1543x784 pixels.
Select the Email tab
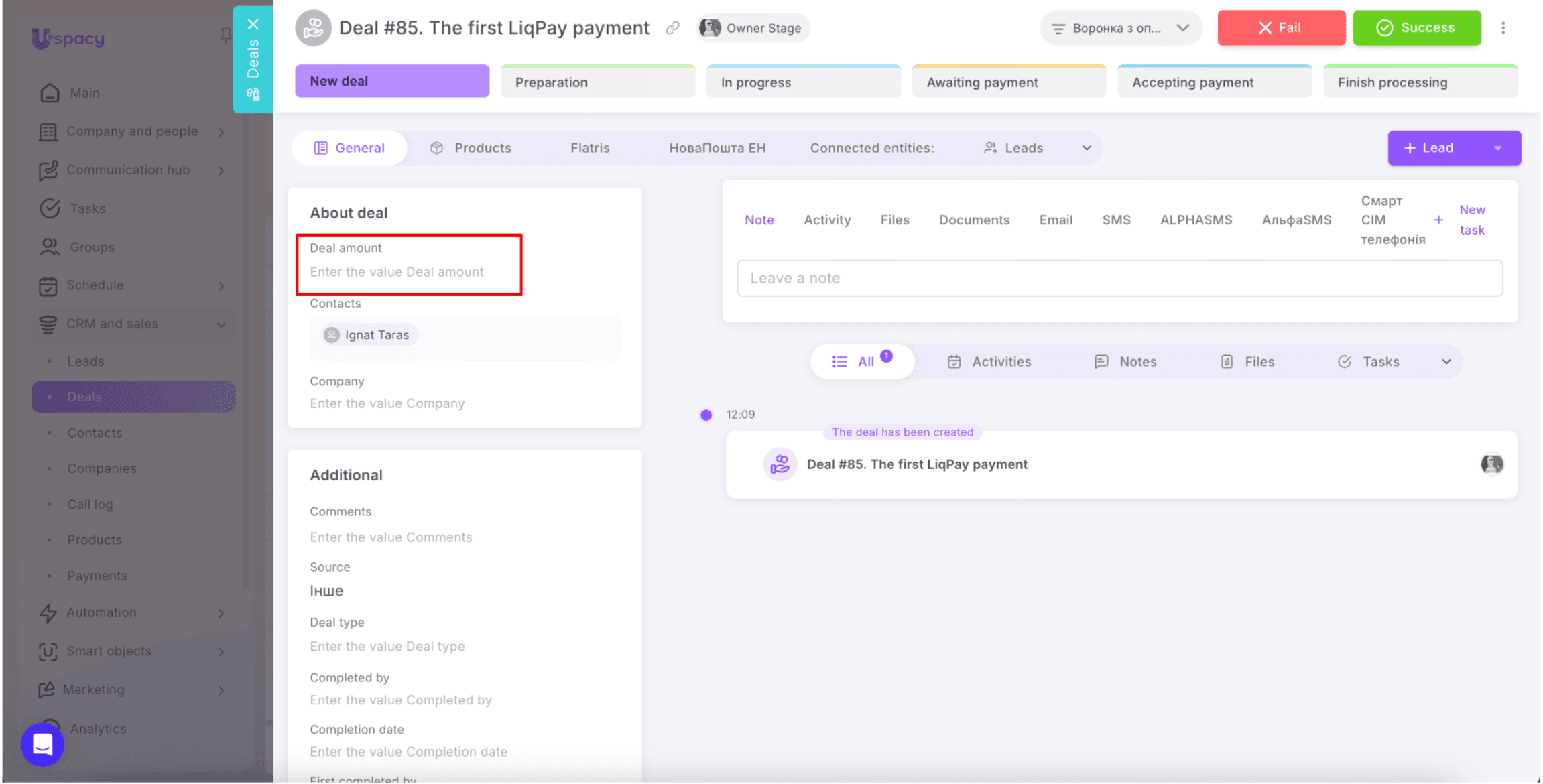[x=1056, y=220]
